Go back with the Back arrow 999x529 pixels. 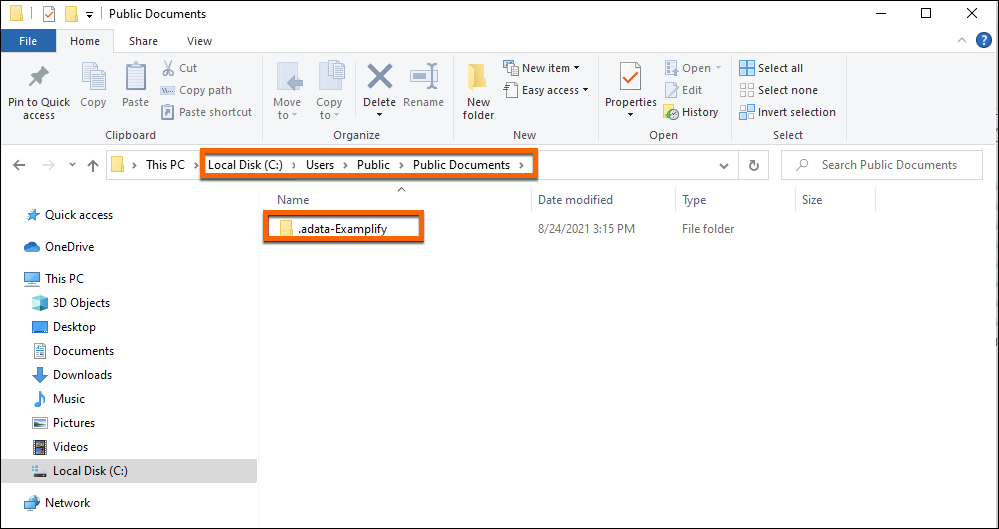click(19, 165)
